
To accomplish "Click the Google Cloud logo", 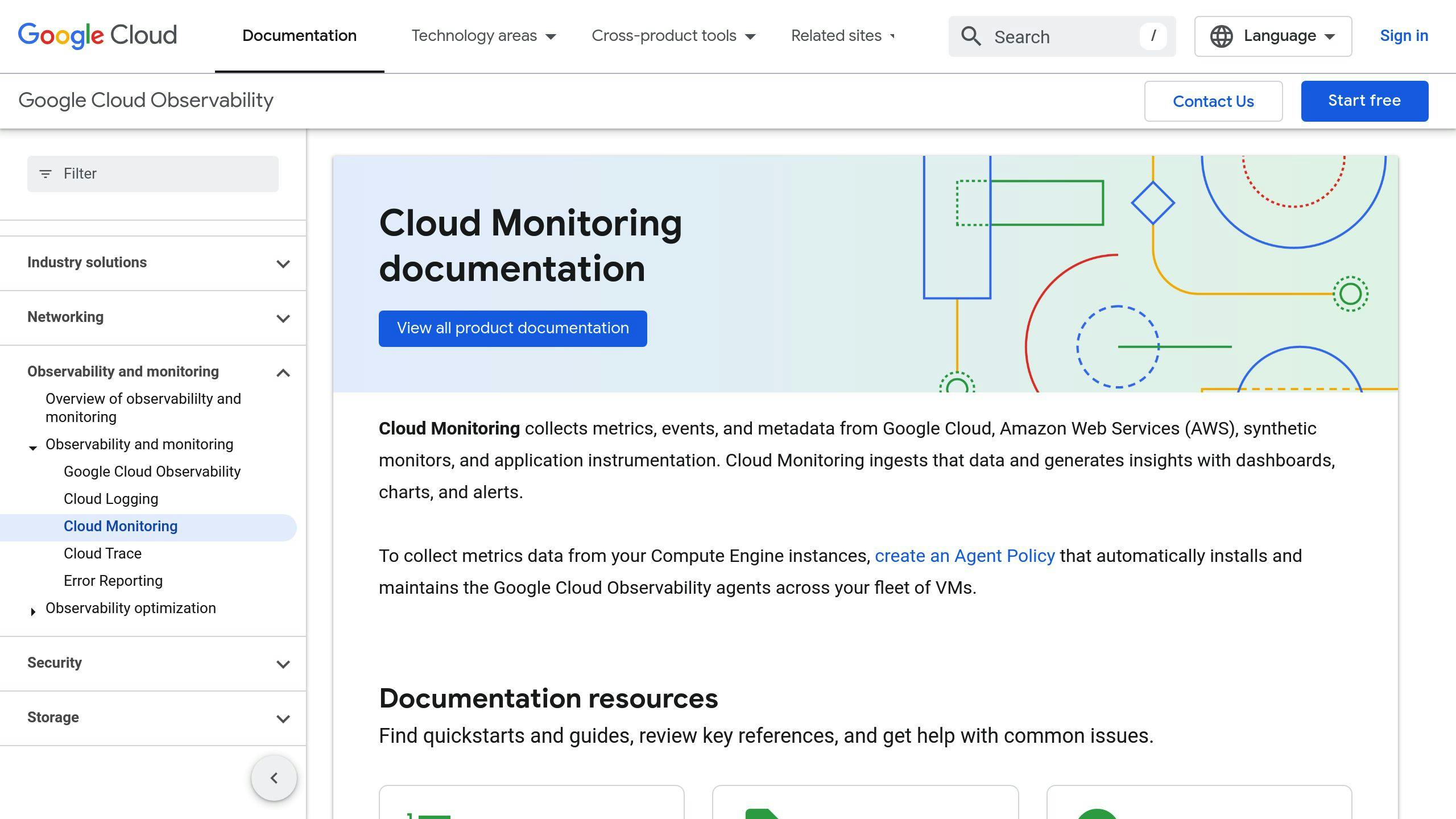I will tap(97, 36).
